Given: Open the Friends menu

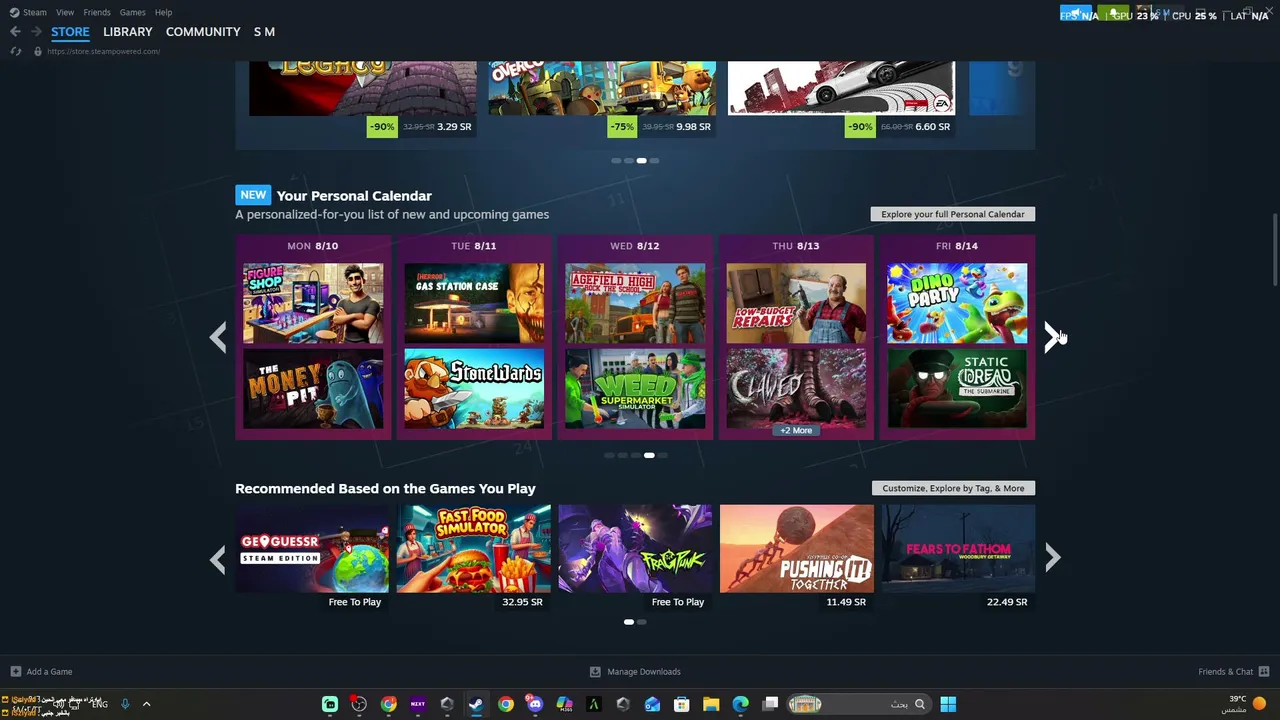Looking at the screenshot, I should (97, 12).
